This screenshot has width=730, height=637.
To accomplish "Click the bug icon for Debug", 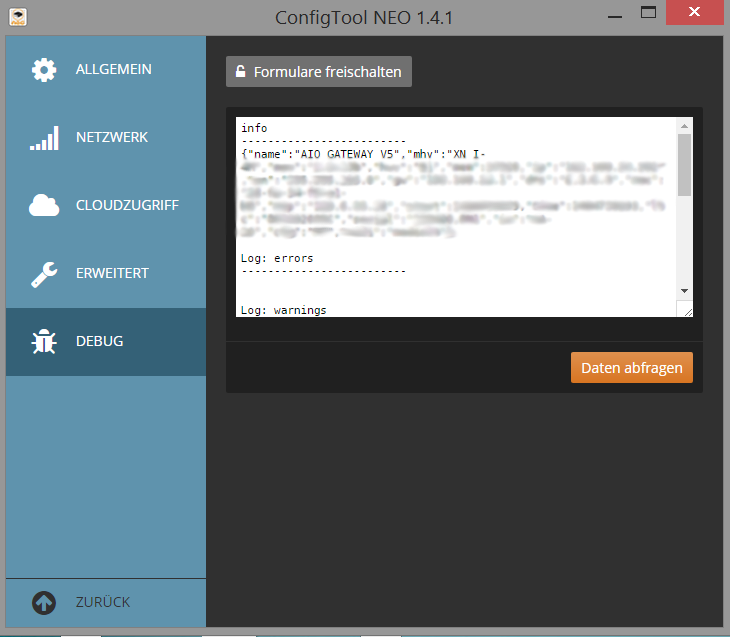I will 44,342.
